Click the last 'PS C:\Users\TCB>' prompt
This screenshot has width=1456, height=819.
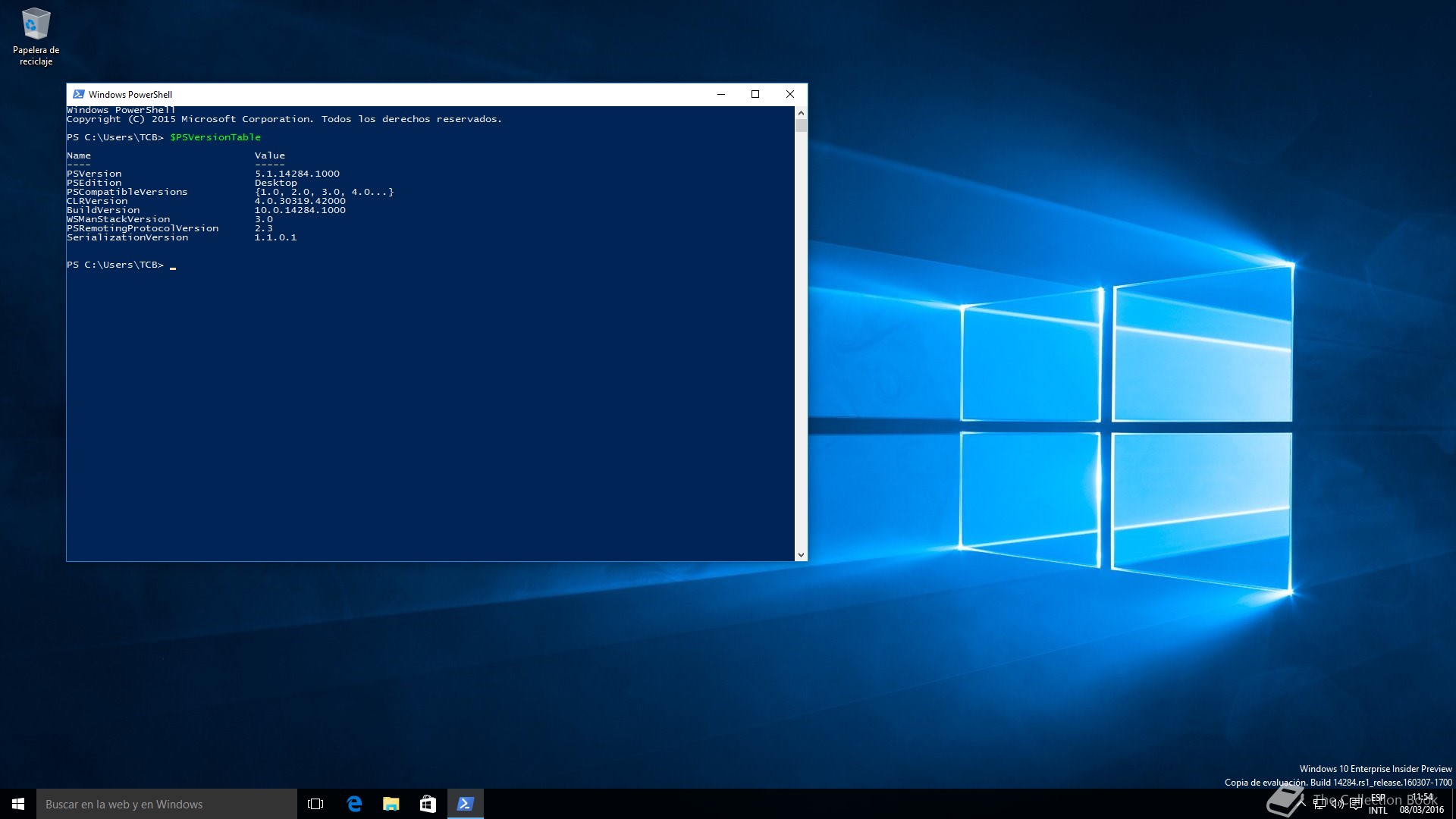tap(115, 265)
